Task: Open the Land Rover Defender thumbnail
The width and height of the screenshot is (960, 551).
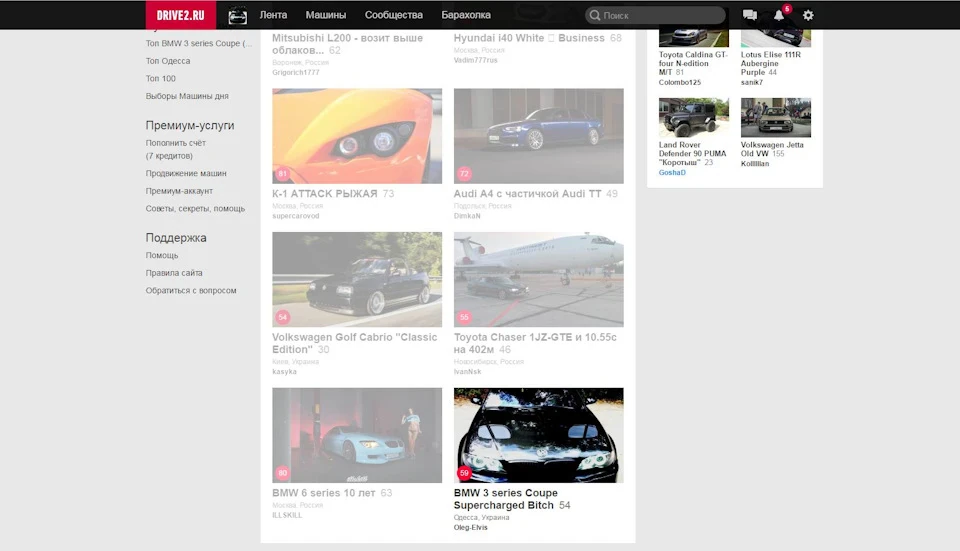Action: coord(694,118)
